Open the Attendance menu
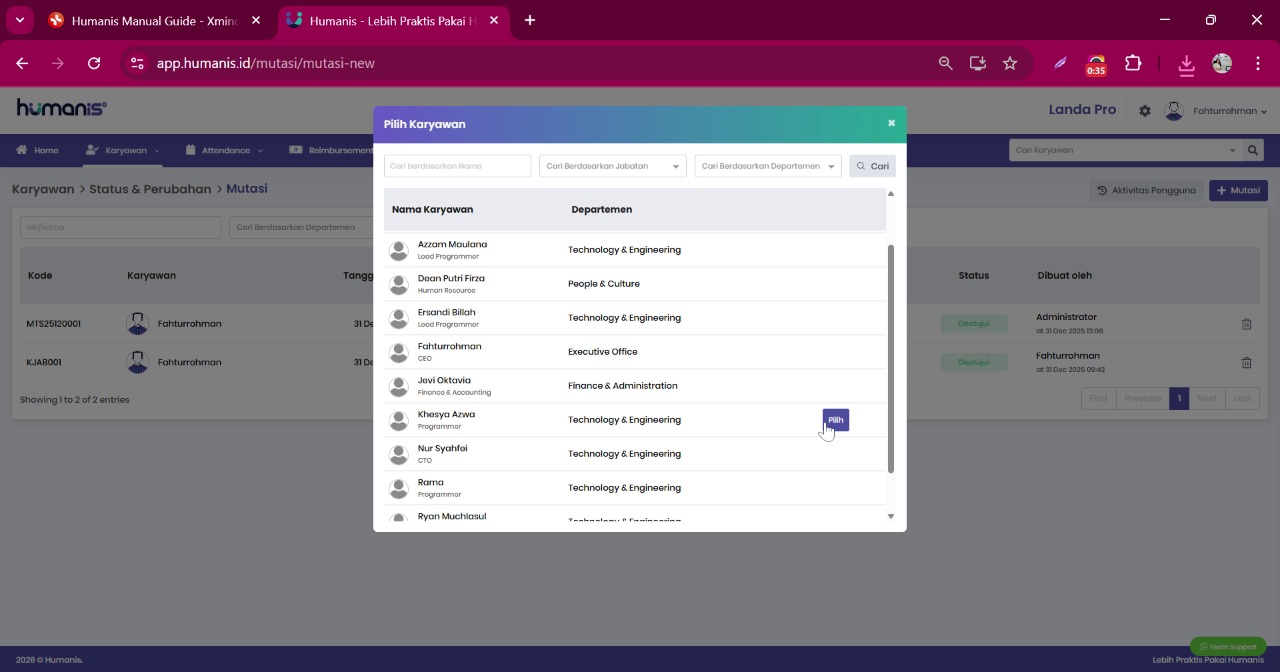This screenshot has width=1280, height=672. point(224,150)
